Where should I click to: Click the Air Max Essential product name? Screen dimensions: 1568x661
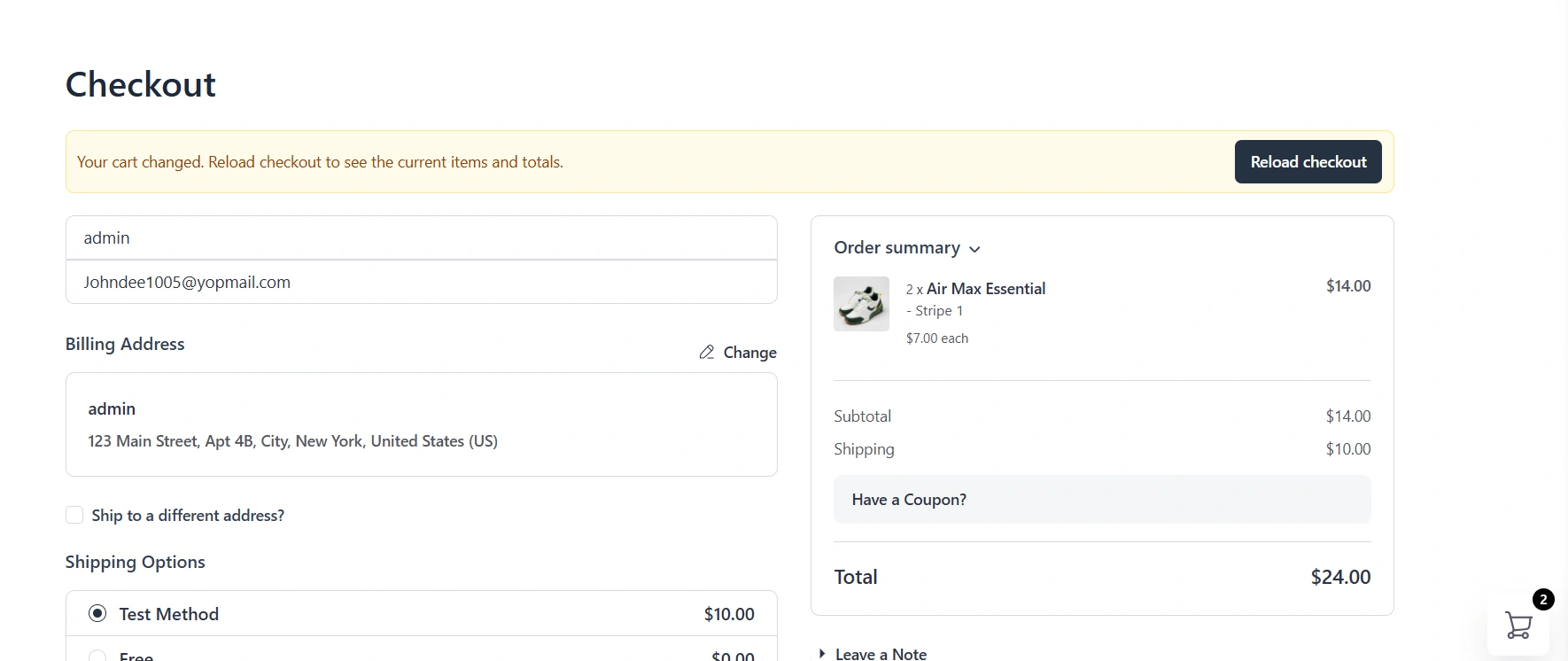pyautogui.click(x=986, y=289)
